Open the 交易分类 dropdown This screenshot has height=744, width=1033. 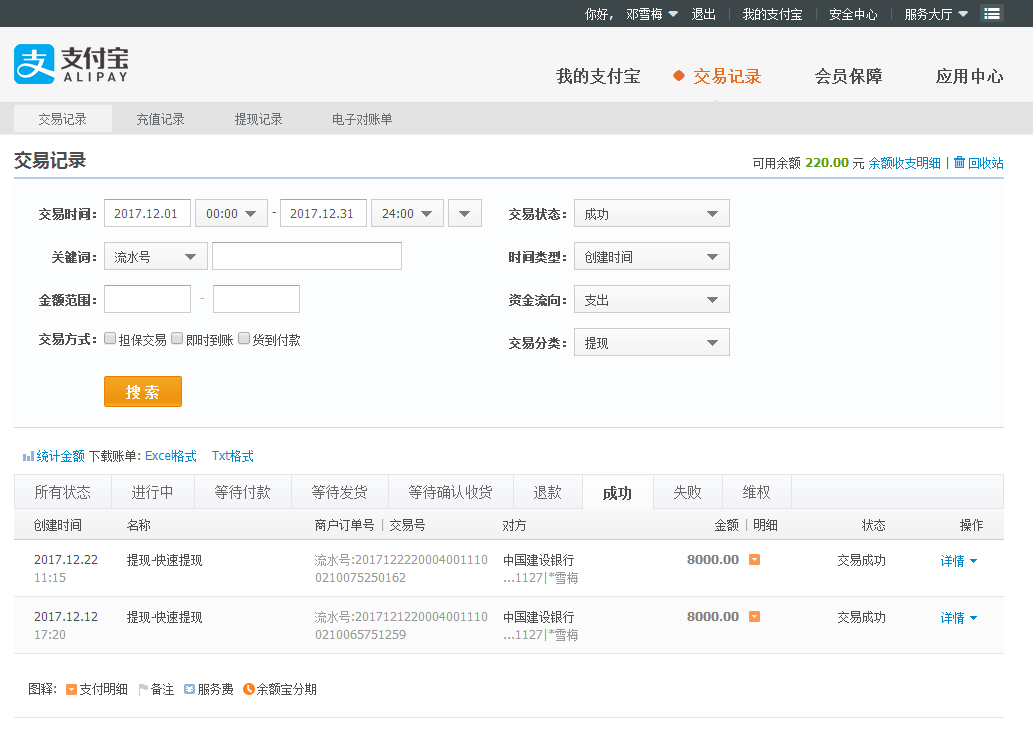(x=652, y=343)
